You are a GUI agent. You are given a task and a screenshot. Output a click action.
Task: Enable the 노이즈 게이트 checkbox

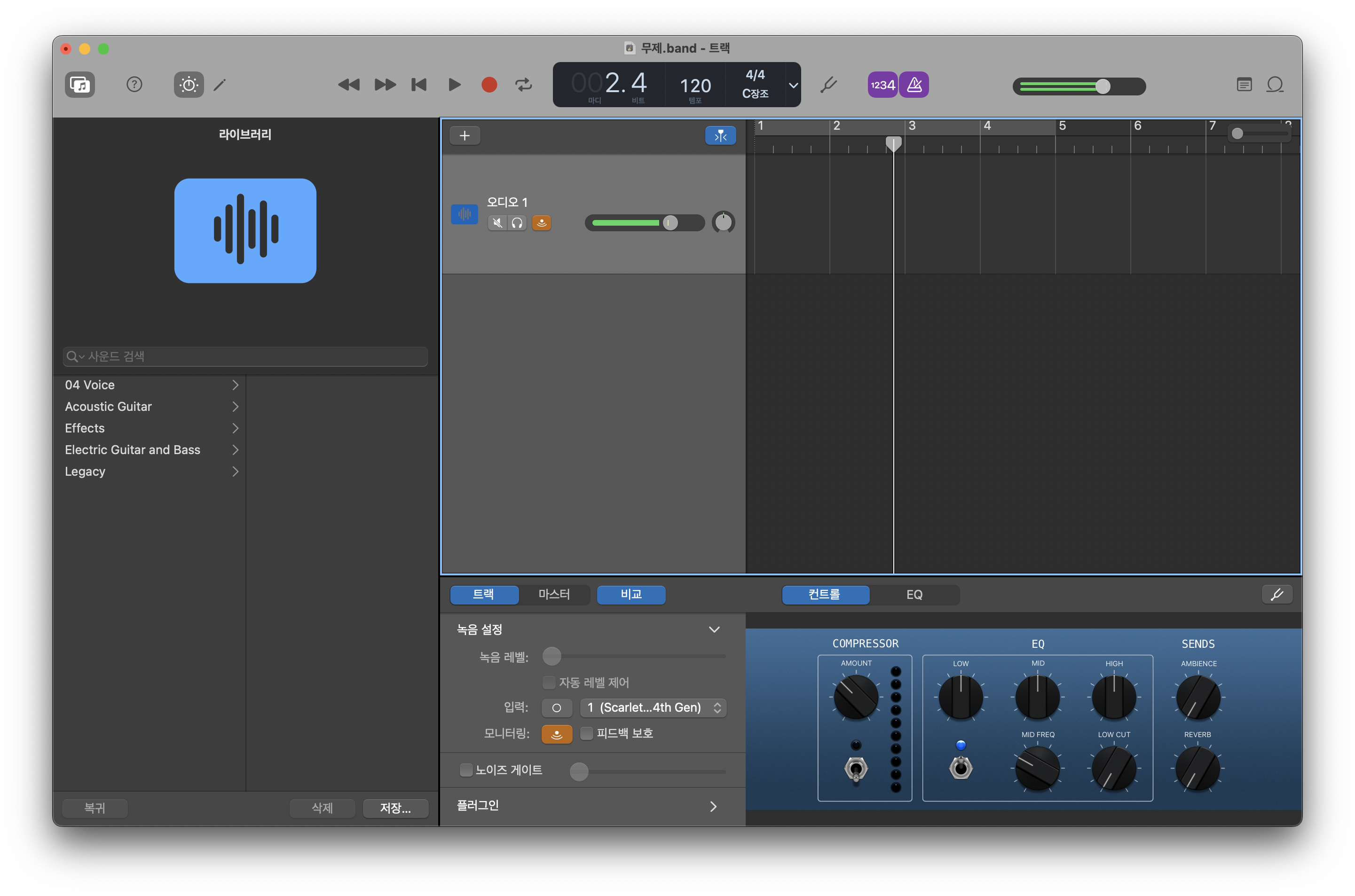coord(466,770)
